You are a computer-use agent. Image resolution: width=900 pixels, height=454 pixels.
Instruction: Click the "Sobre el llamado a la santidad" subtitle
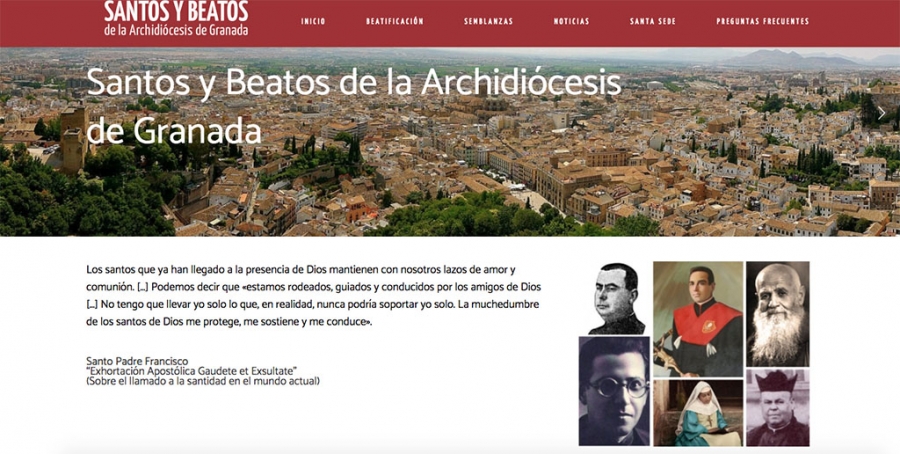203,381
